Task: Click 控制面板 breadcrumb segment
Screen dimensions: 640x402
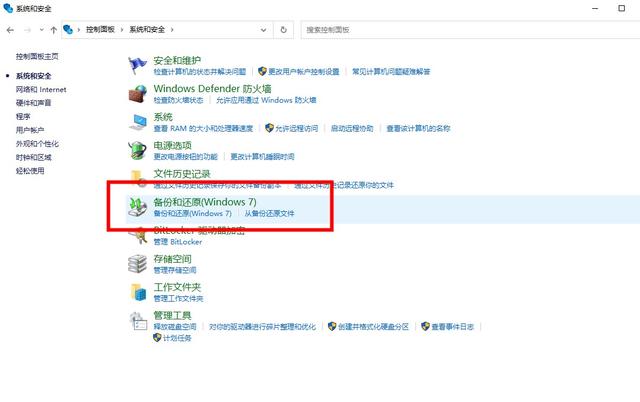Action: pyautogui.click(x=100, y=29)
